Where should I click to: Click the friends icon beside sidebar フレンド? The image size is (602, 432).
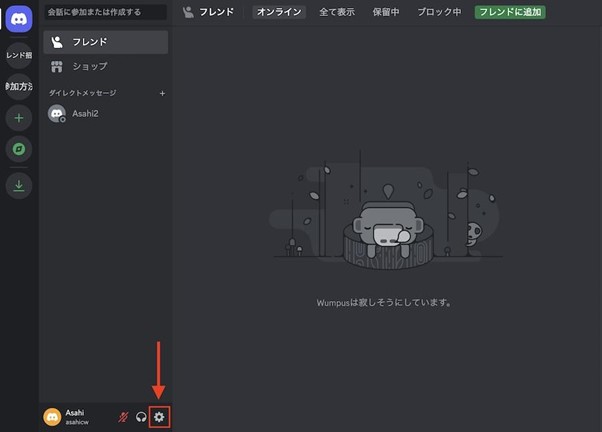pos(57,42)
